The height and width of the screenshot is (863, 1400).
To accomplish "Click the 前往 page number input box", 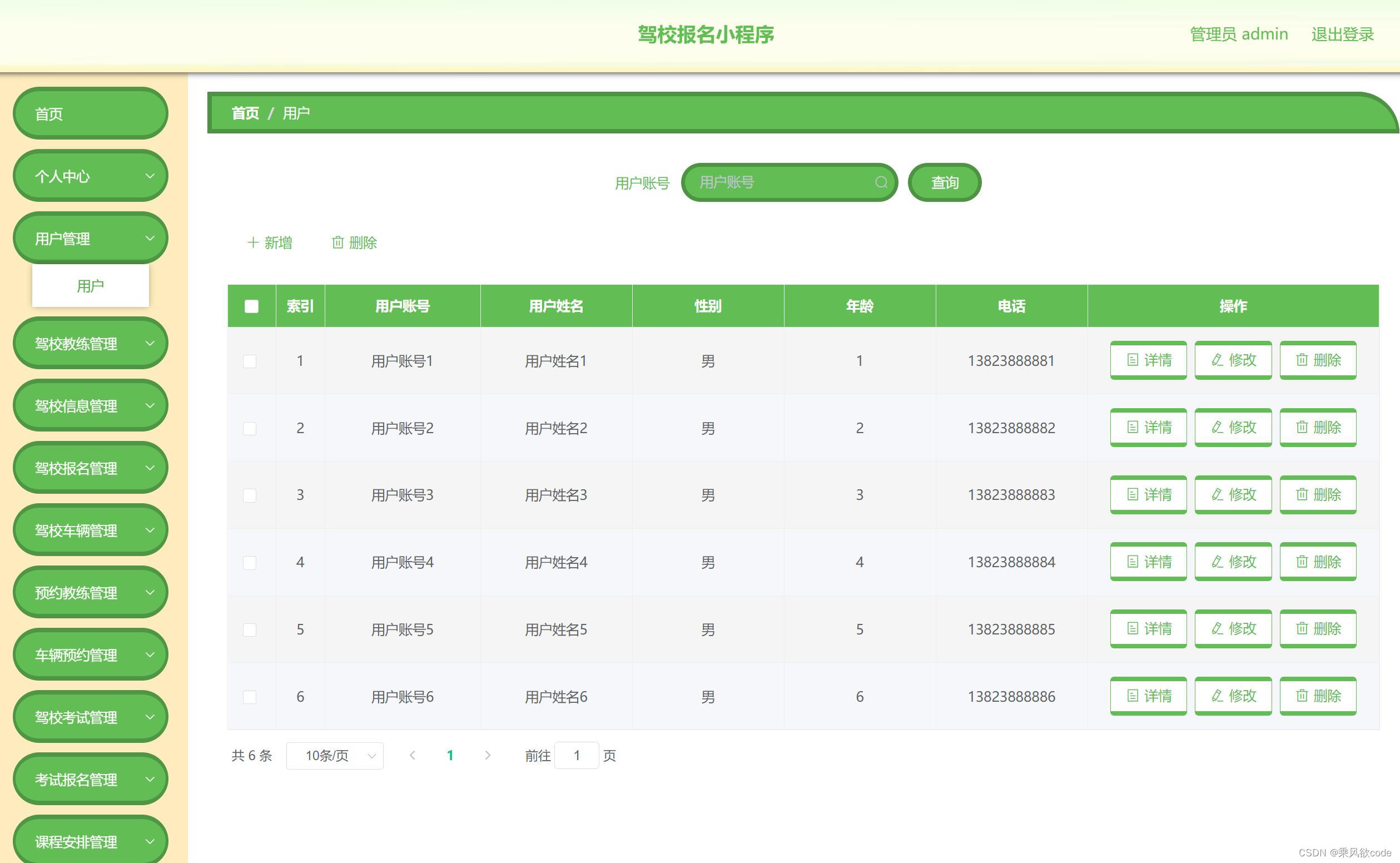I will pyautogui.click(x=576, y=755).
